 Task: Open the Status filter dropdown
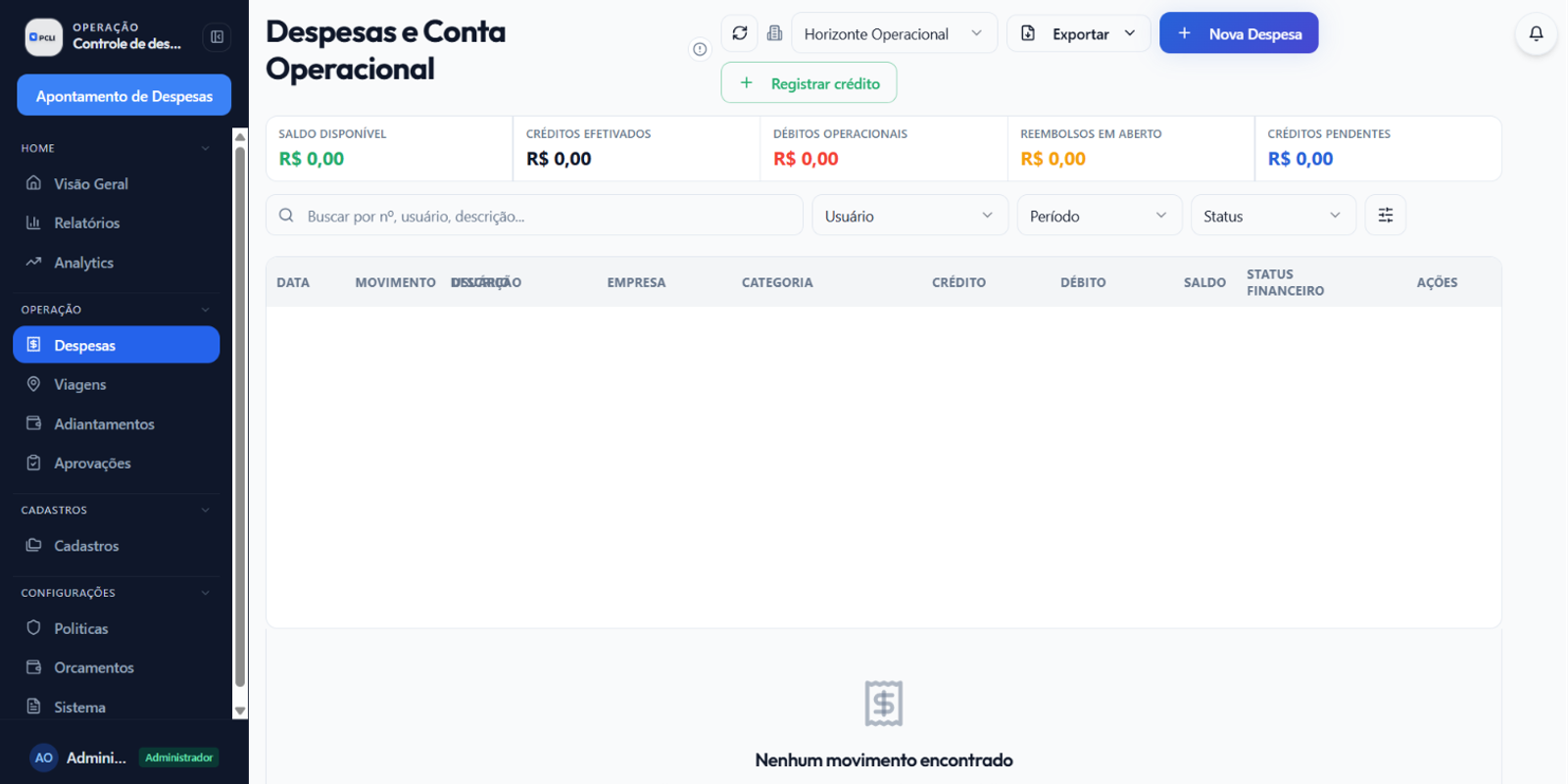pyautogui.click(x=1273, y=216)
